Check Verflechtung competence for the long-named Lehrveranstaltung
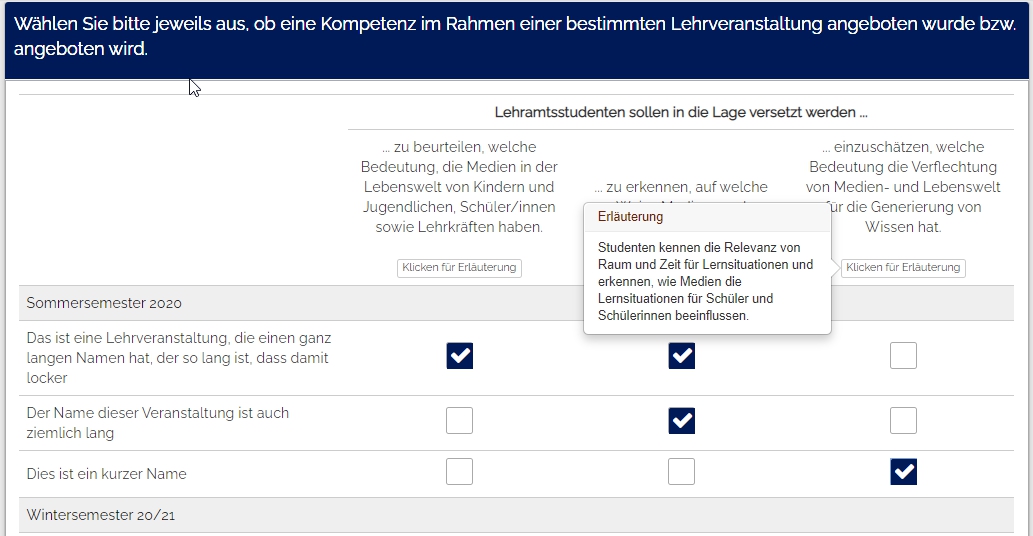Image resolution: width=1033 pixels, height=536 pixels. pyautogui.click(x=903, y=356)
